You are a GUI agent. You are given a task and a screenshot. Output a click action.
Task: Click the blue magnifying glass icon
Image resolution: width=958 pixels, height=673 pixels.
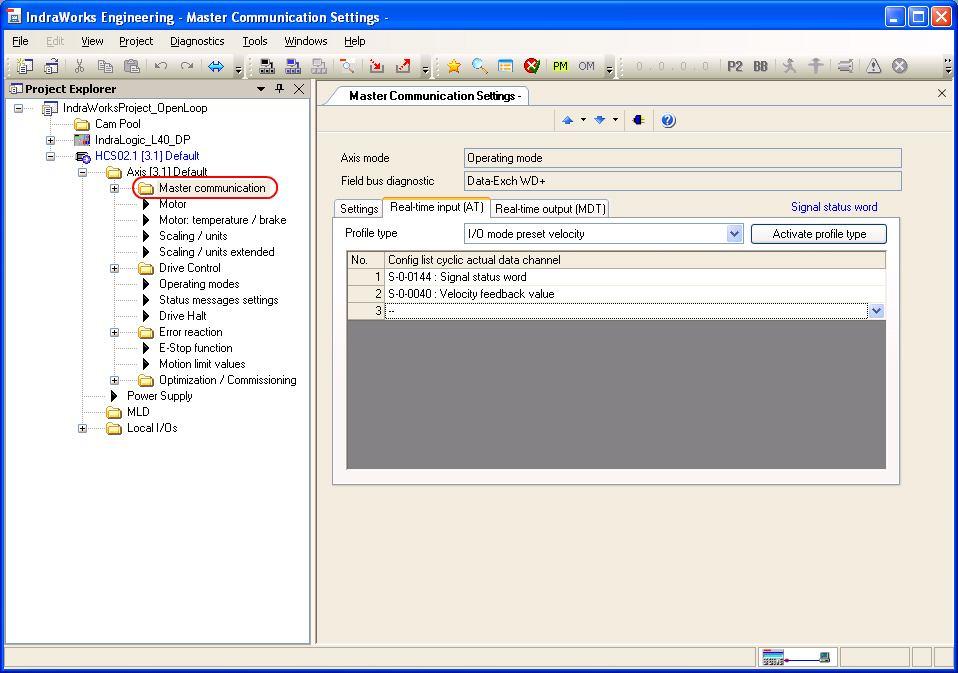point(480,66)
